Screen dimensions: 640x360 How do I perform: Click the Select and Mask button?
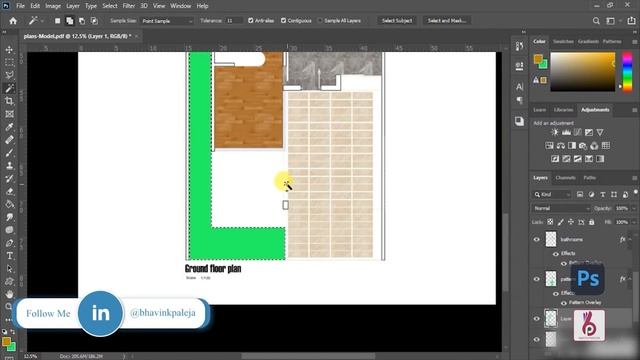point(447,20)
